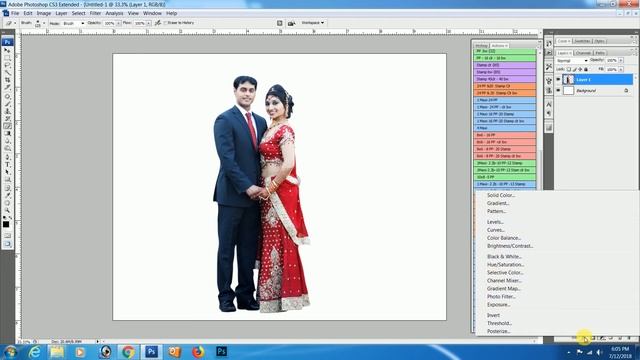Open Firefox from the taskbar

(x=198, y=352)
